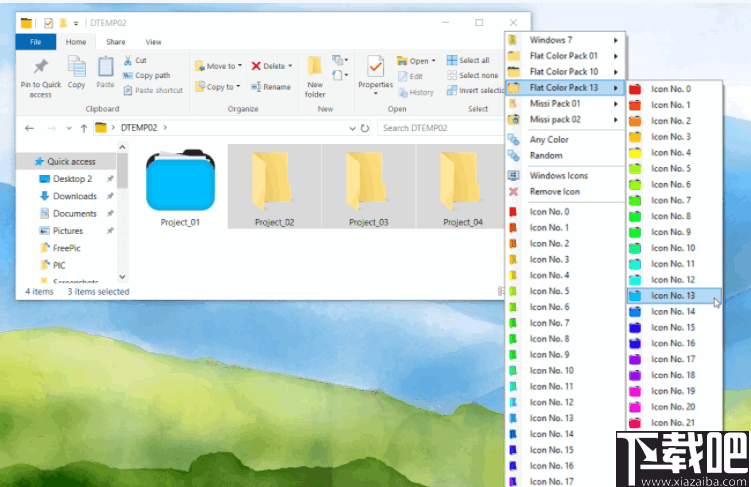Click the Up one level arrow
This screenshot has width=751, height=487.
pos(84,128)
